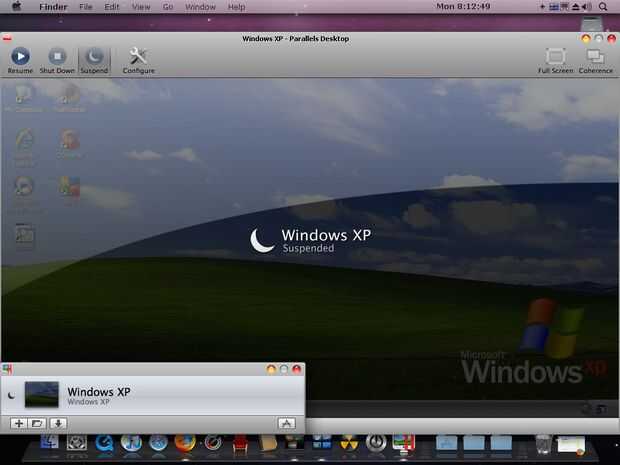Open the first blue folder in Dock
Viewport: 620px width, 465px height.
(x=446, y=443)
